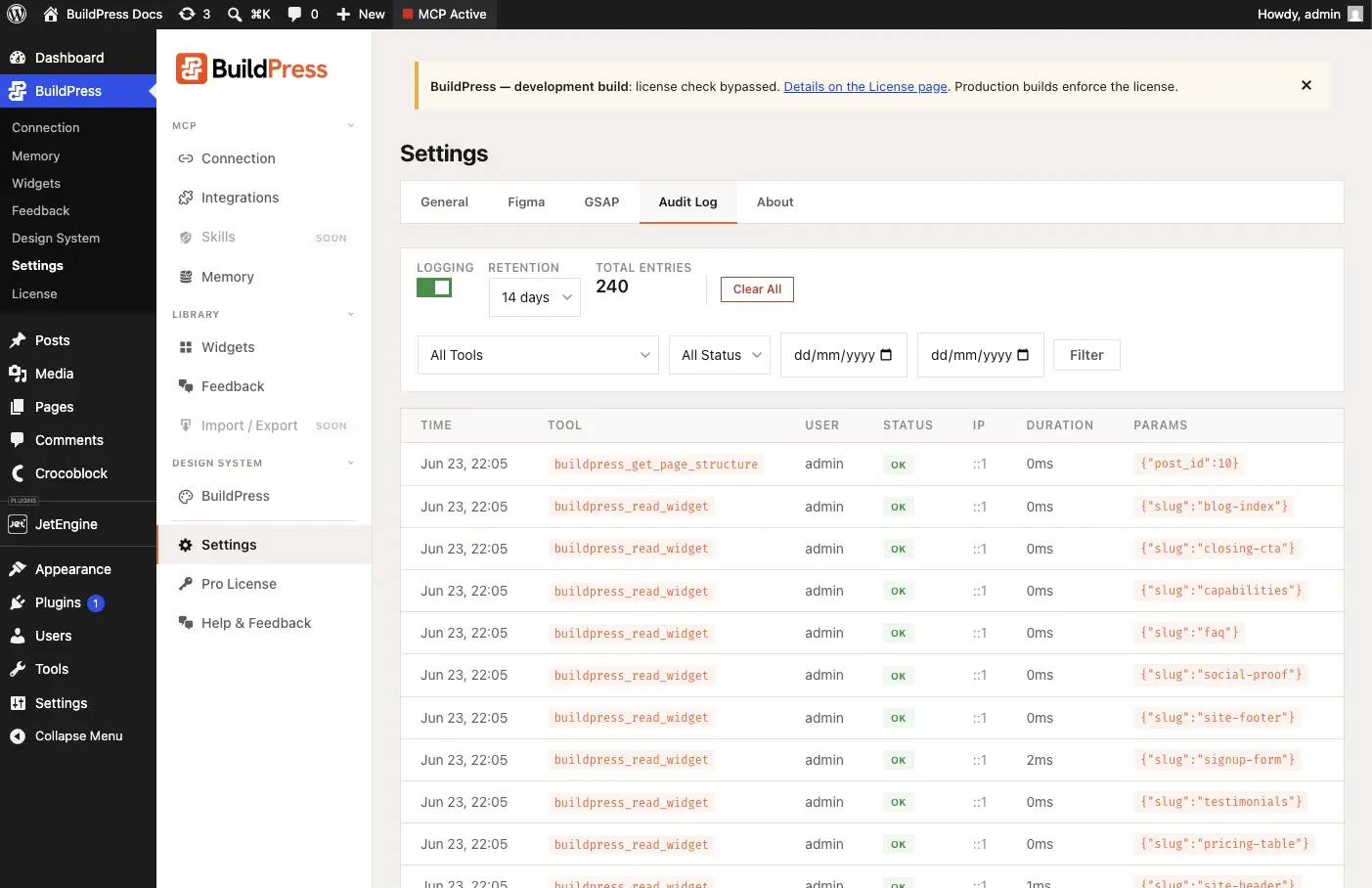
Task: Follow Details on the License page link
Action: coord(865,86)
